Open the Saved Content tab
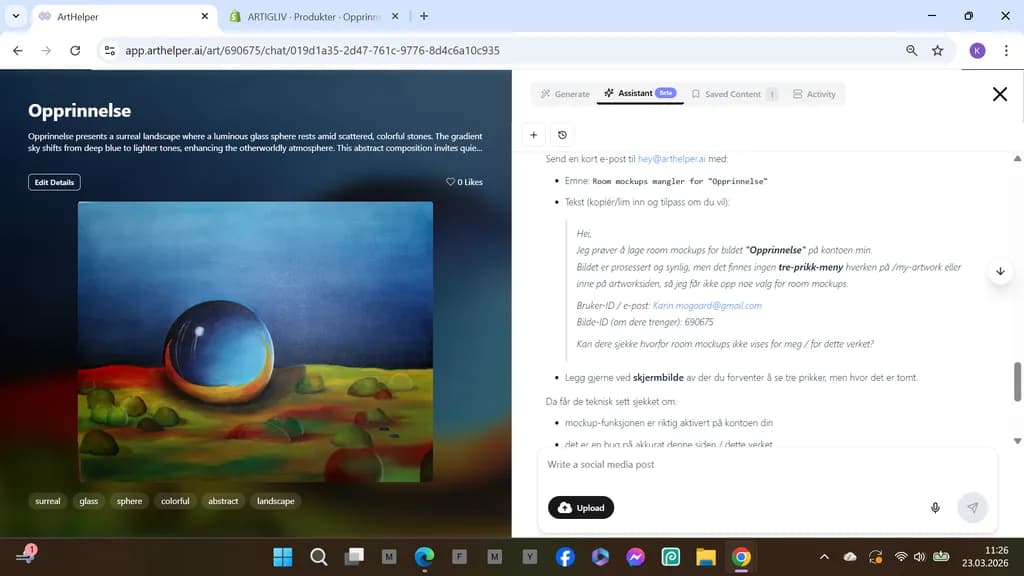Viewport: 1024px width, 576px height. (734, 94)
